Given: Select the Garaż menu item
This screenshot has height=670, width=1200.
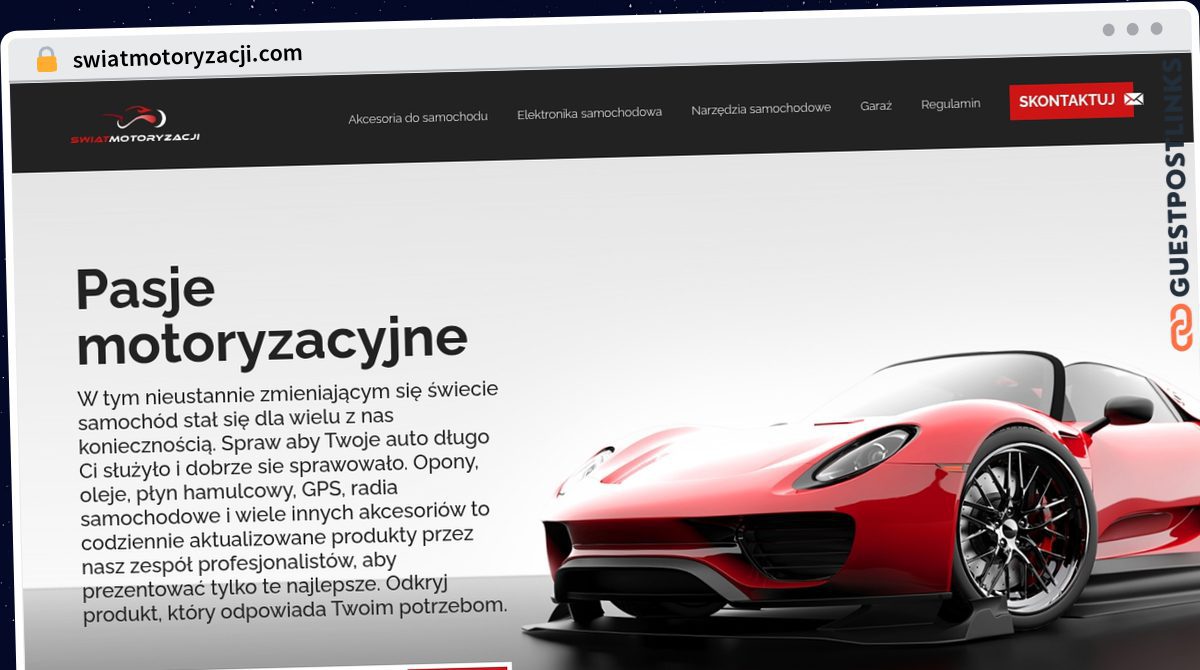Looking at the screenshot, I should click(875, 105).
